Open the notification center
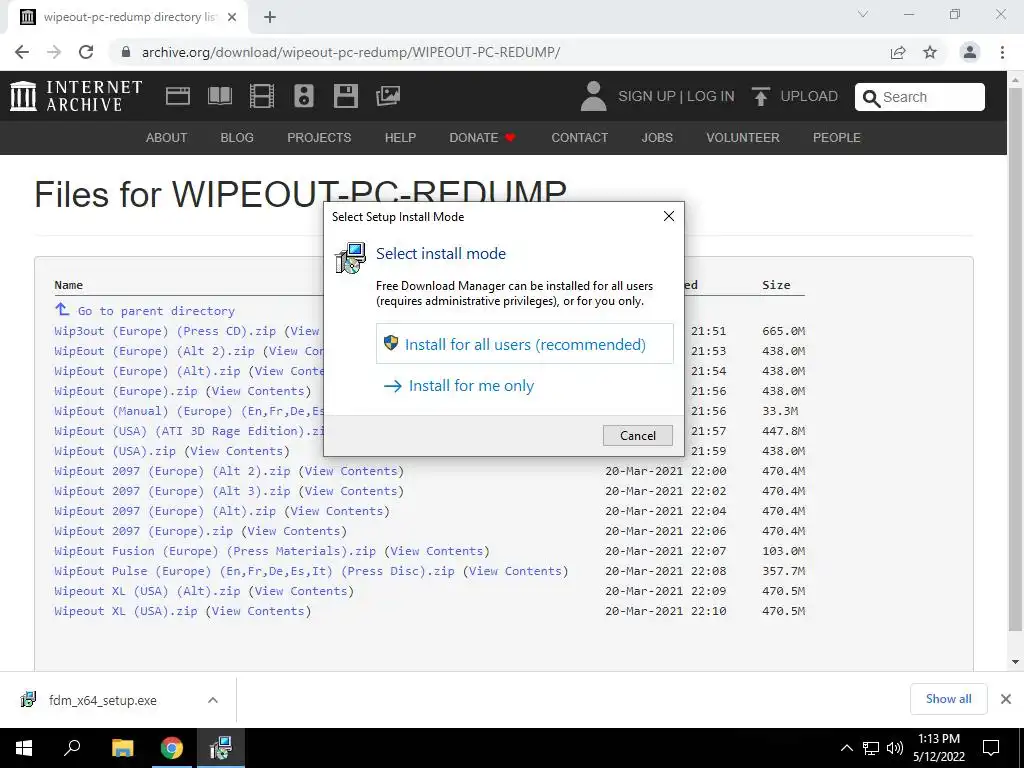The image size is (1024, 768). [991, 748]
